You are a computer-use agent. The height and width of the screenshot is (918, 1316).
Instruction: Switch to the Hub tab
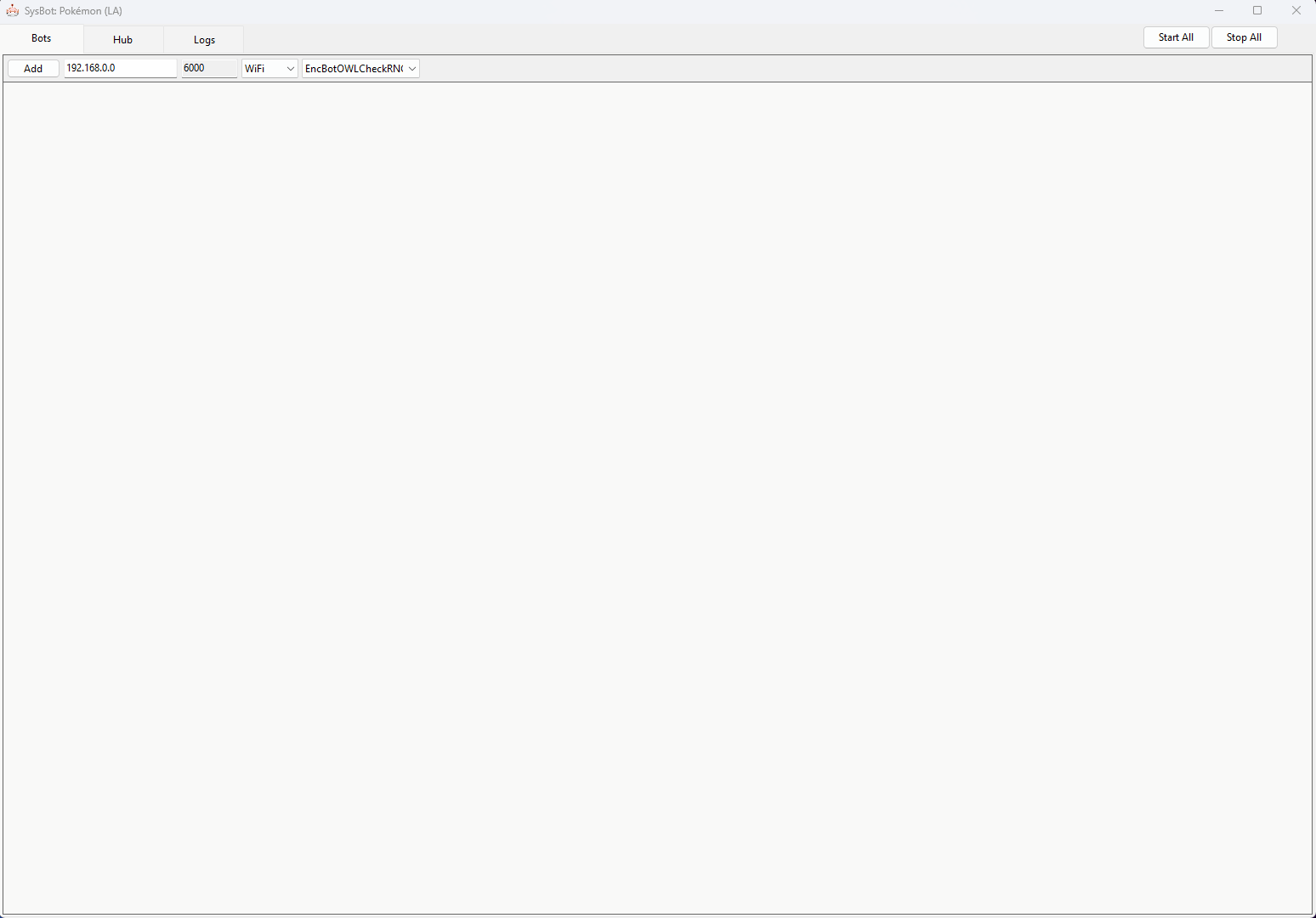pyautogui.click(x=122, y=39)
